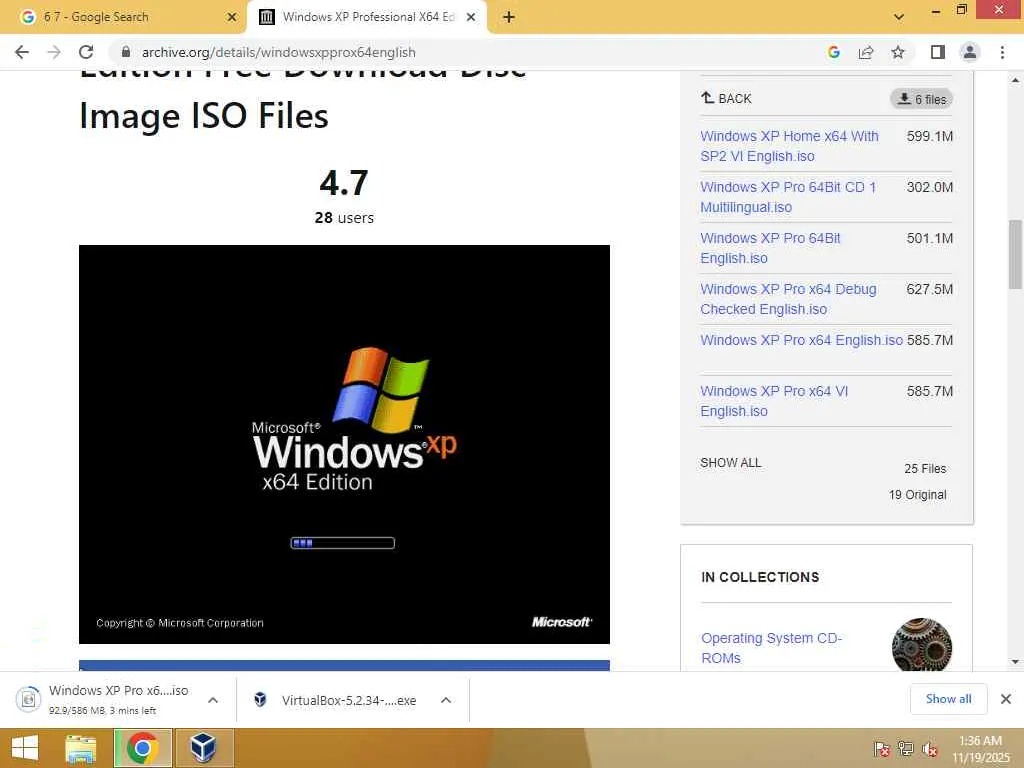Screen dimensions: 1024x768
Task: Click the 4.7 rating score
Action: (x=344, y=182)
